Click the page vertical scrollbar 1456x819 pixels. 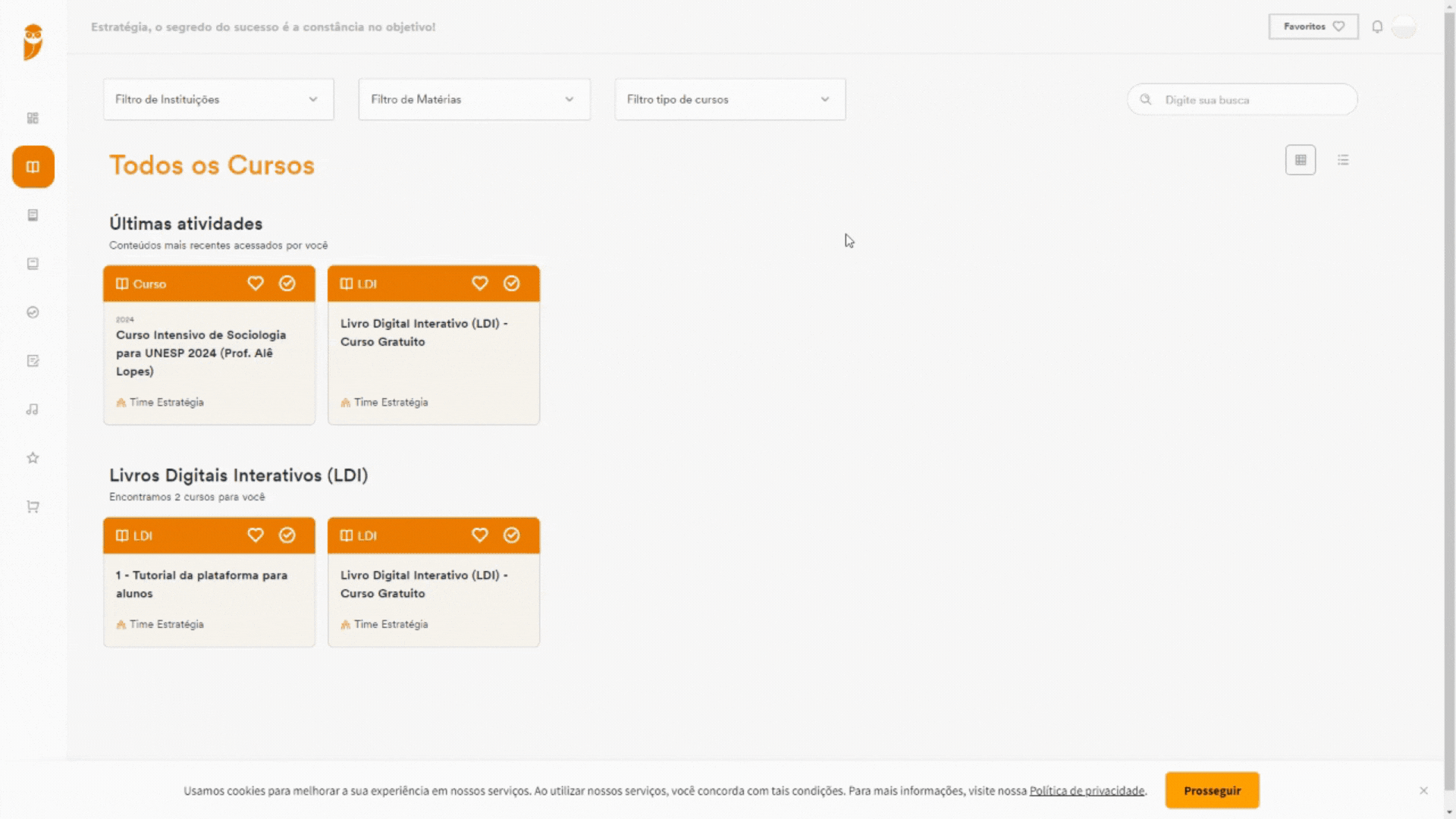coord(1450,402)
